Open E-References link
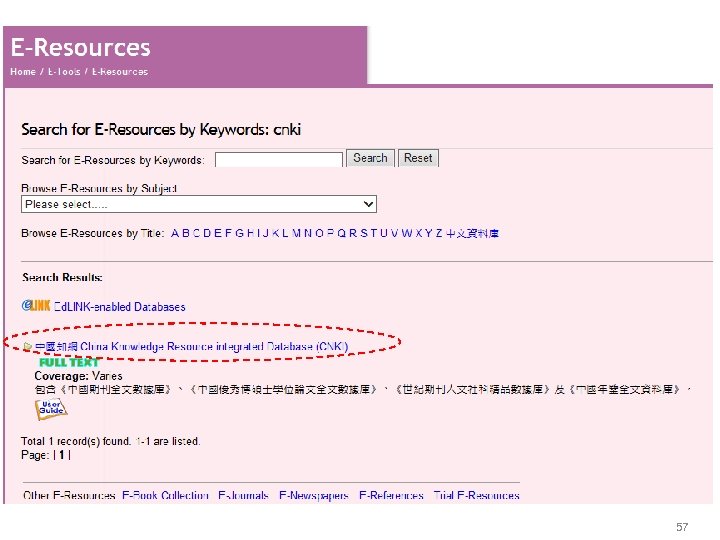Viewport: 720px width, 540px height. coord(391,495)
